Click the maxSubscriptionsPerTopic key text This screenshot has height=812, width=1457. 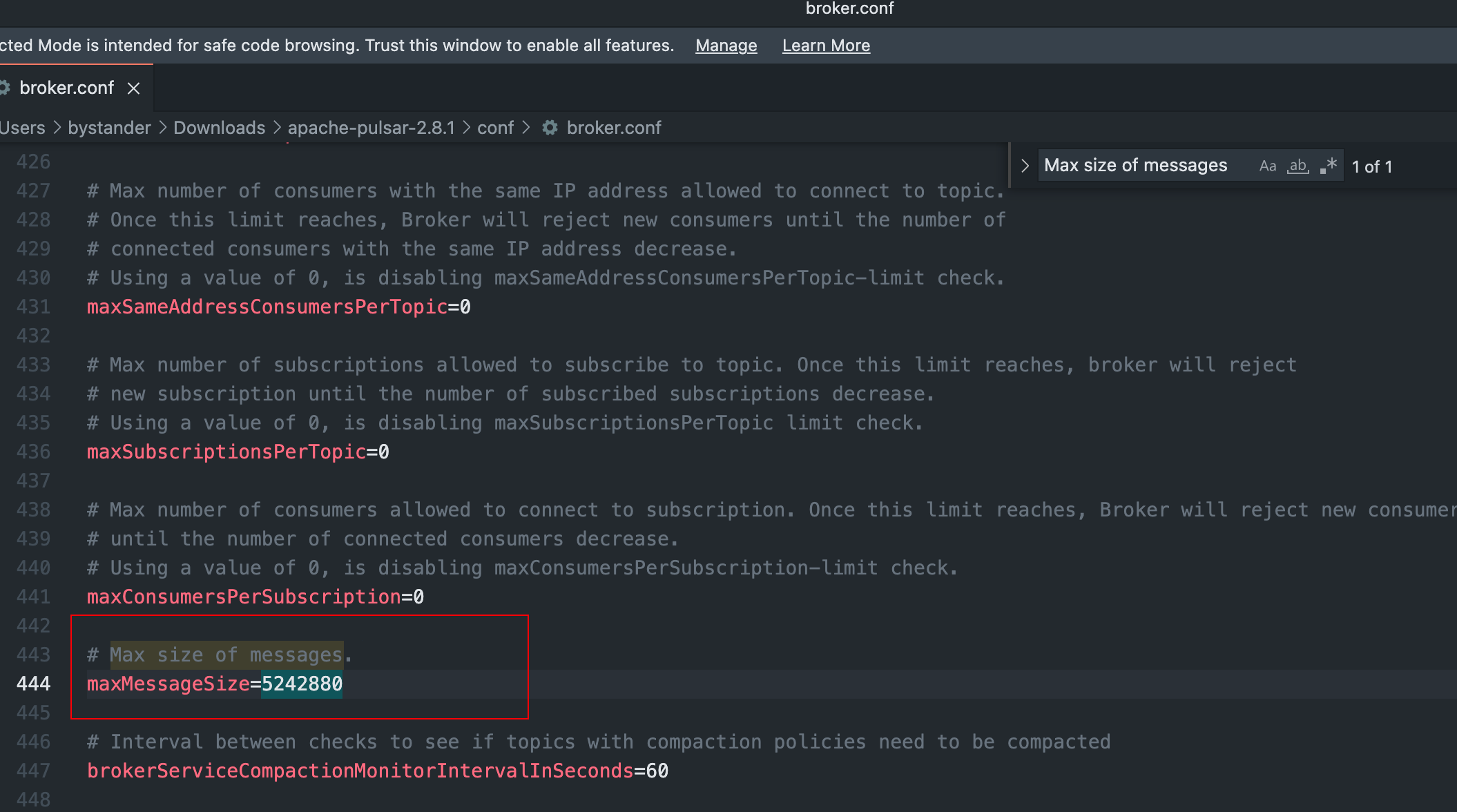pos(226,452)
